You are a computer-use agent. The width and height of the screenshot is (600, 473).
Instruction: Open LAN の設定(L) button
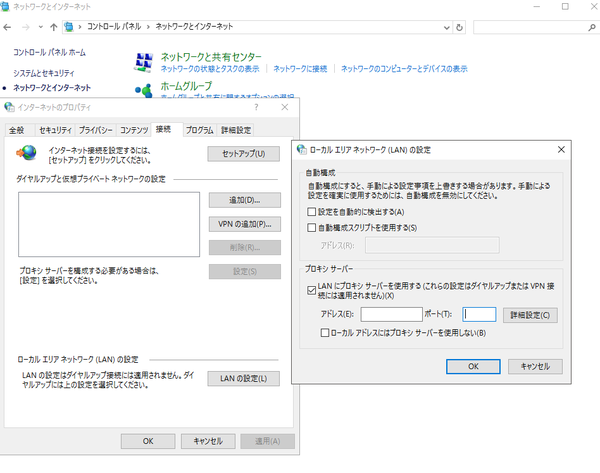point(243,378)
